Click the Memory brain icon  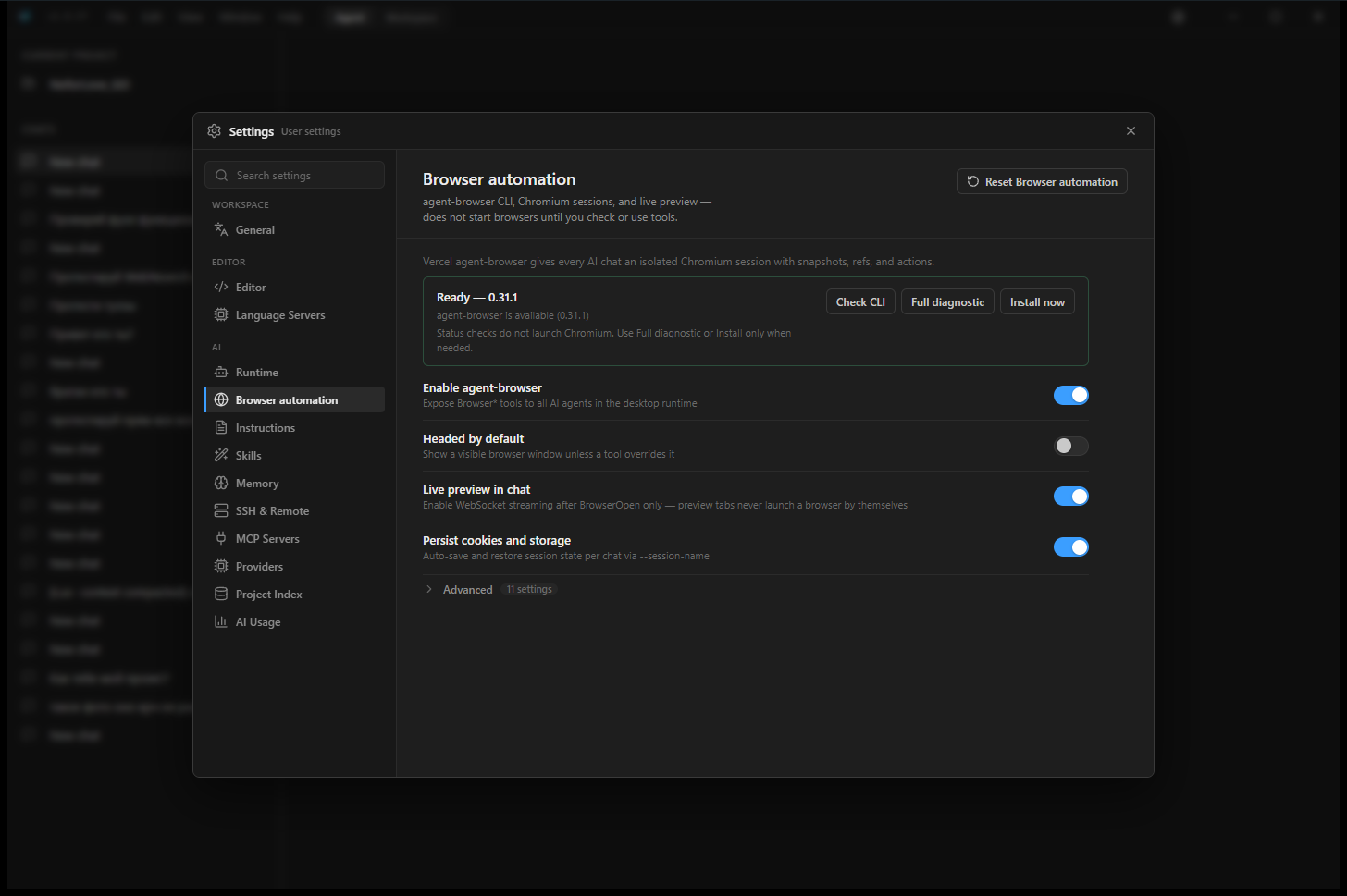(x=221, y=484)
